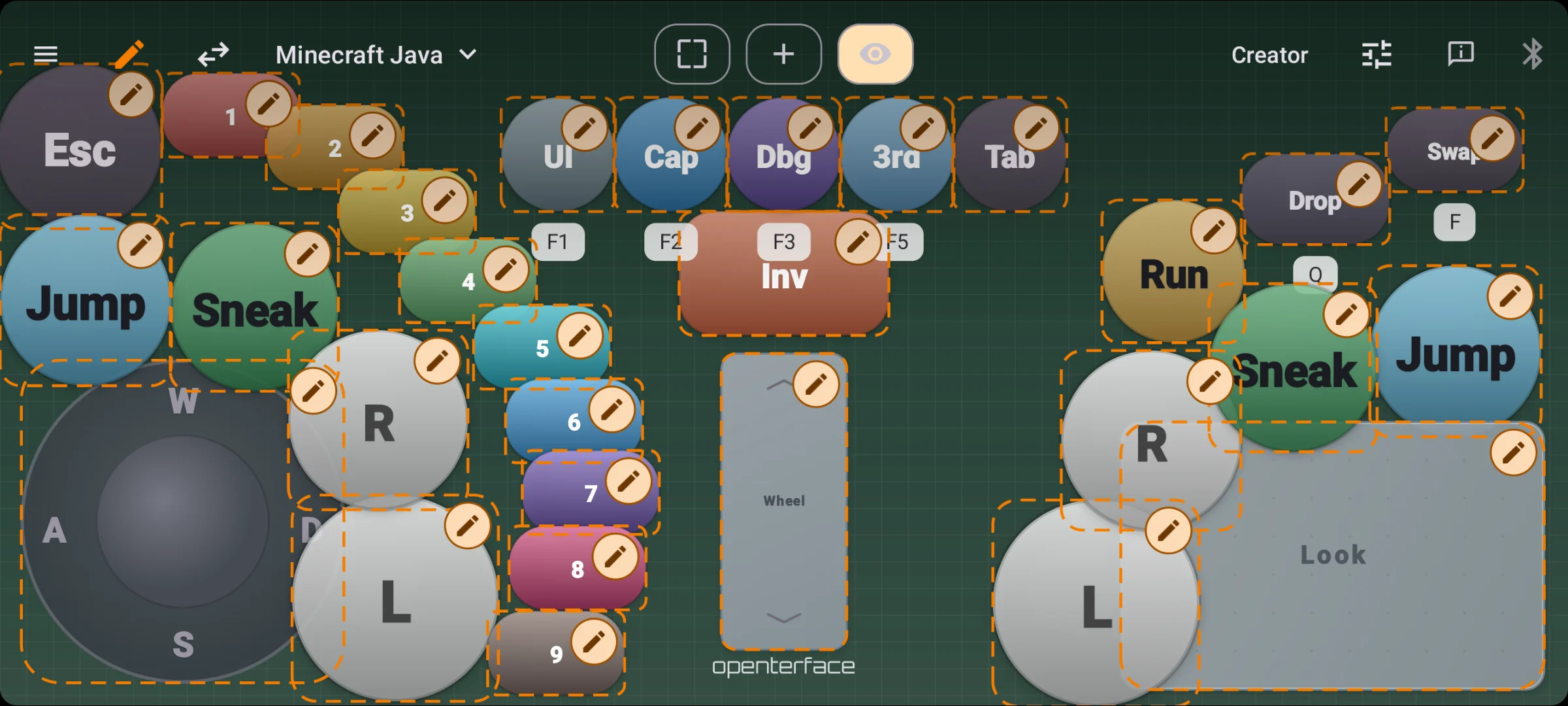Edit the Tab button pencil

tap(1036, 127)
